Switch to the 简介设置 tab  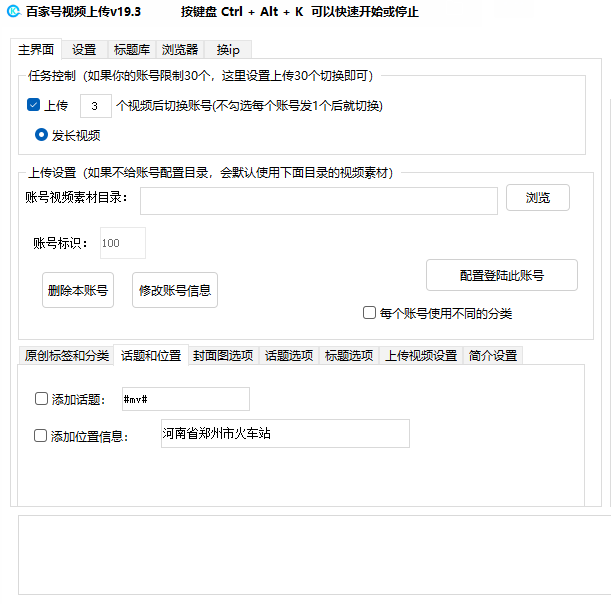[493, 355]
